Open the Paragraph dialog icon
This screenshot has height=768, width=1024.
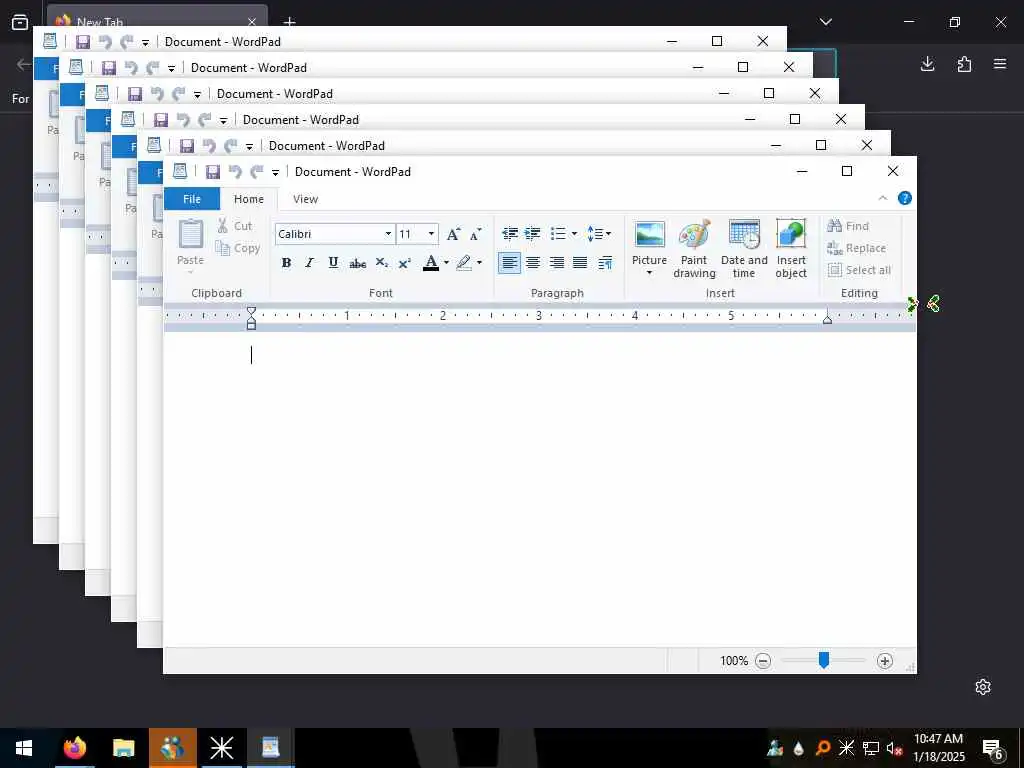(605, 263)
